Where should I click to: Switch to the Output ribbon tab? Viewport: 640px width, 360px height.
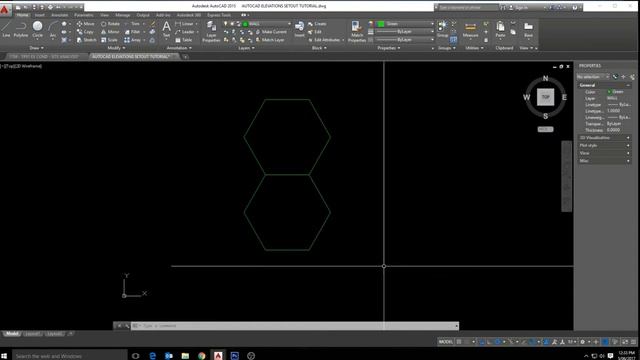(143, 15)
